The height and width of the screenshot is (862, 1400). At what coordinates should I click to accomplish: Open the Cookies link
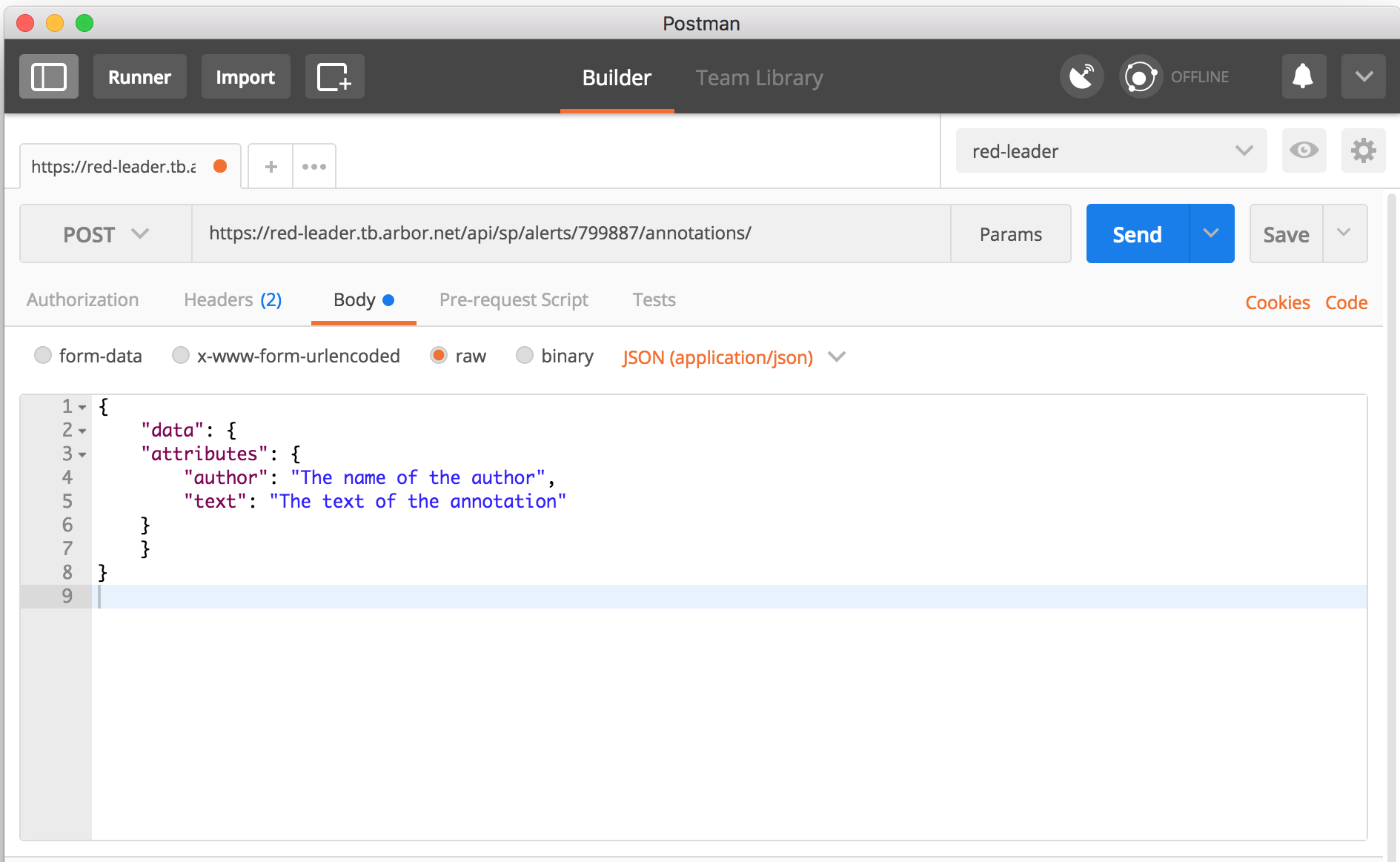pos(1278,302)
